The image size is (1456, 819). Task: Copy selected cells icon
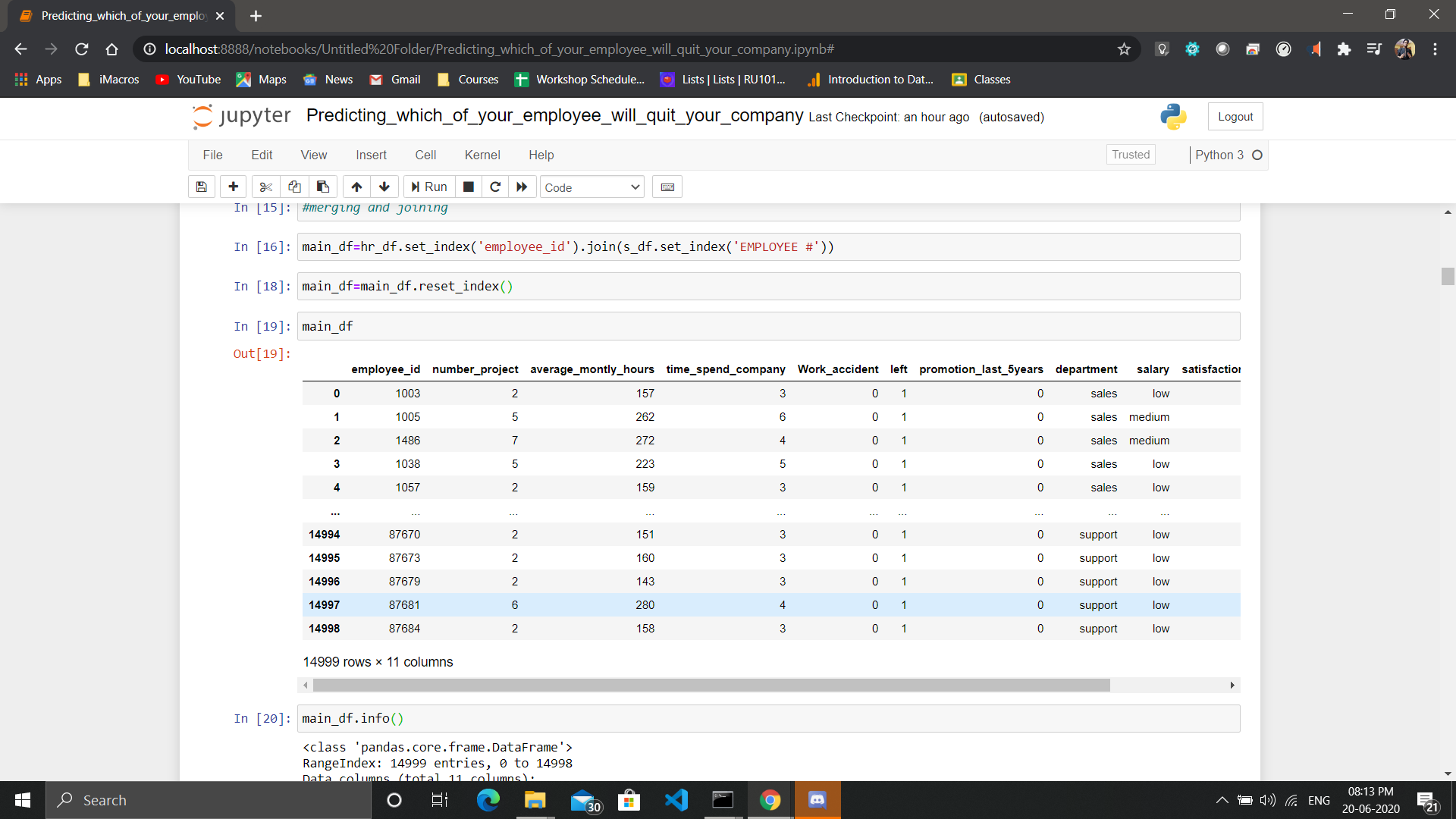(294, 187)
